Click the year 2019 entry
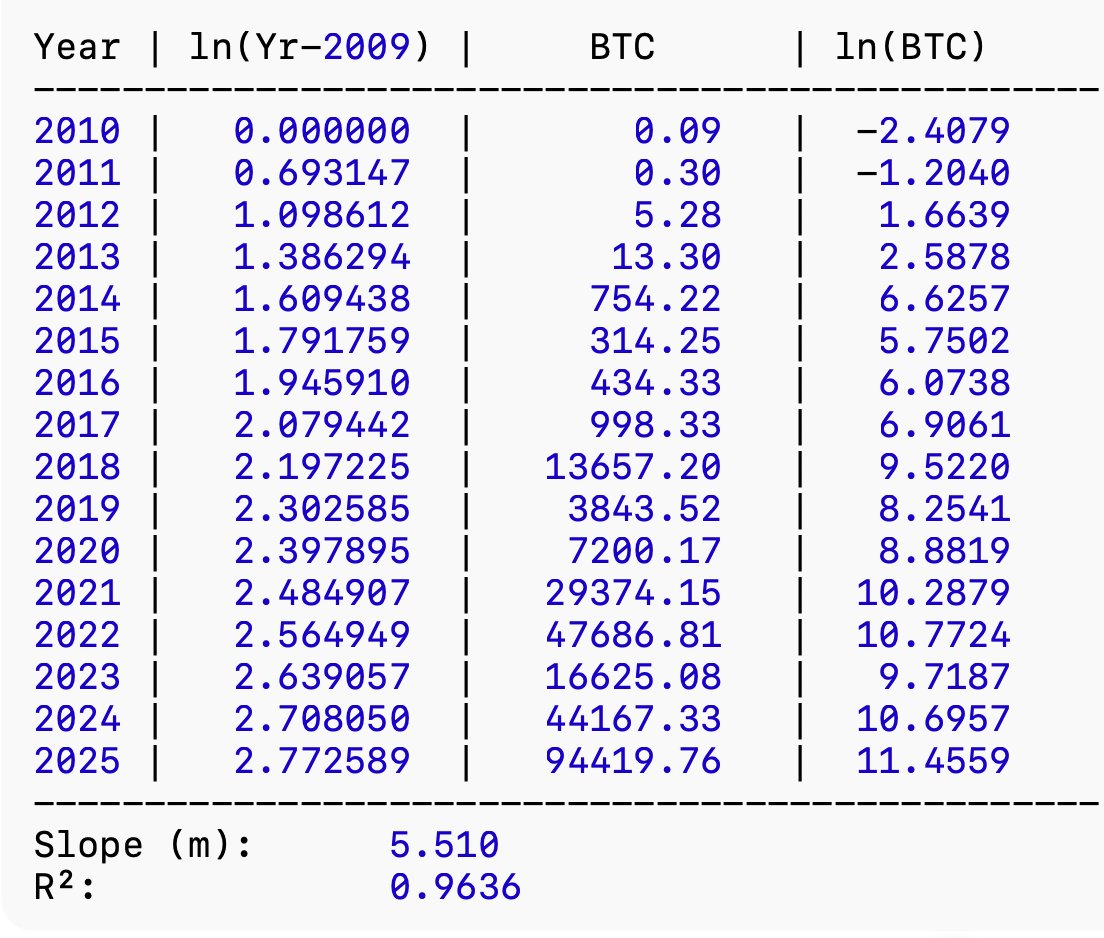The width and height of the screenshot is (1104, 938). click(77, 509)
